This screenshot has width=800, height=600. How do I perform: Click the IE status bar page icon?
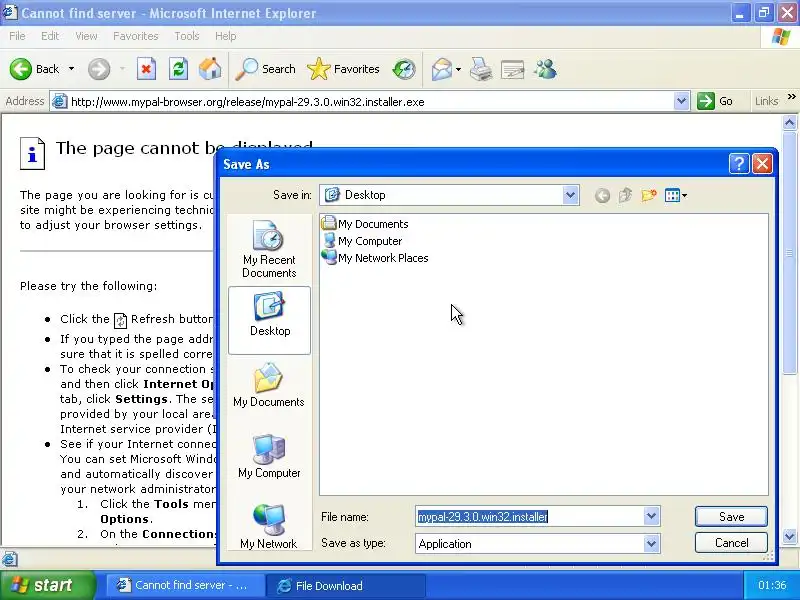click(x=10, y=559)
